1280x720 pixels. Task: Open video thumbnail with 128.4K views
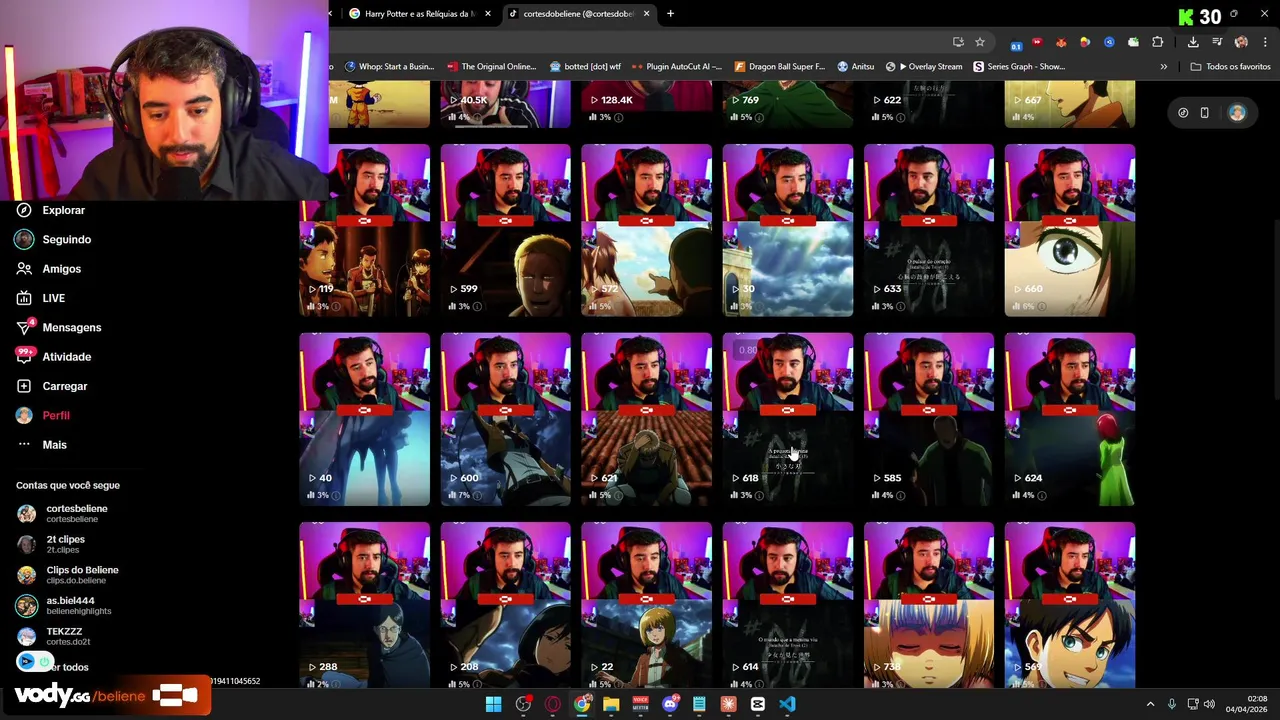point(647,104)
